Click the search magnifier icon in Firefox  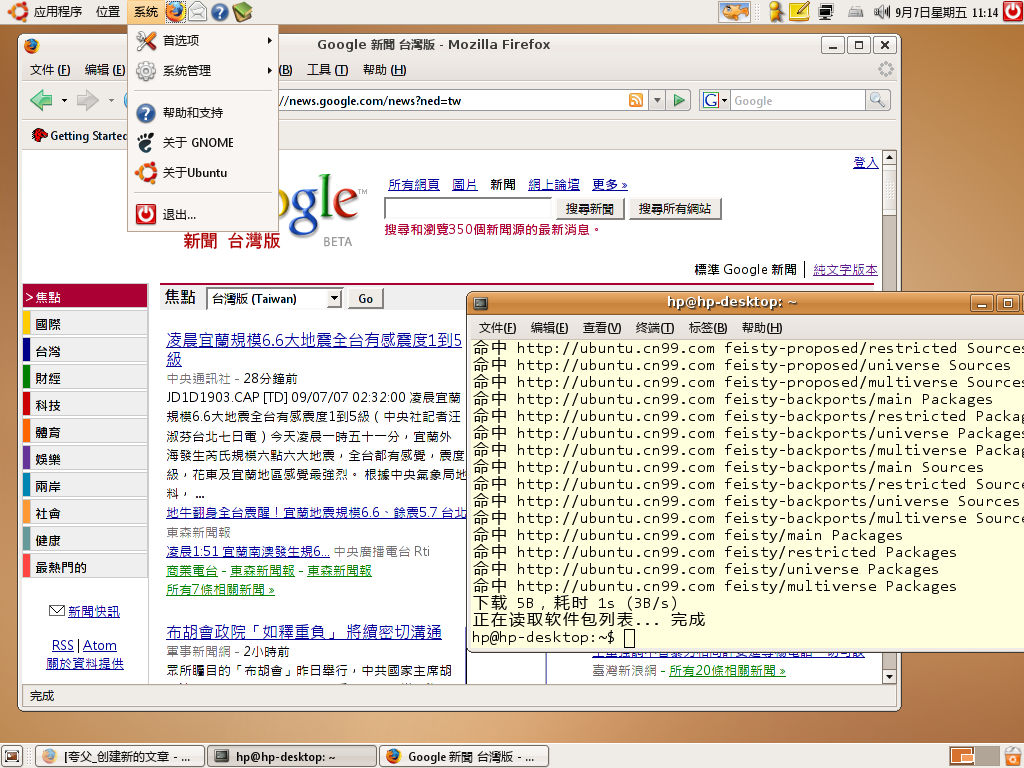tap(877, 100)
